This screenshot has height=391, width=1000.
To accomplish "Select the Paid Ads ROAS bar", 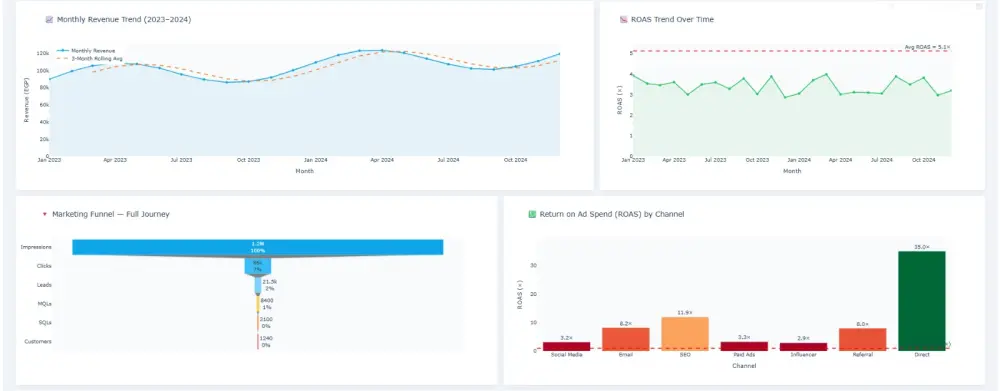I will pos(744,346).
